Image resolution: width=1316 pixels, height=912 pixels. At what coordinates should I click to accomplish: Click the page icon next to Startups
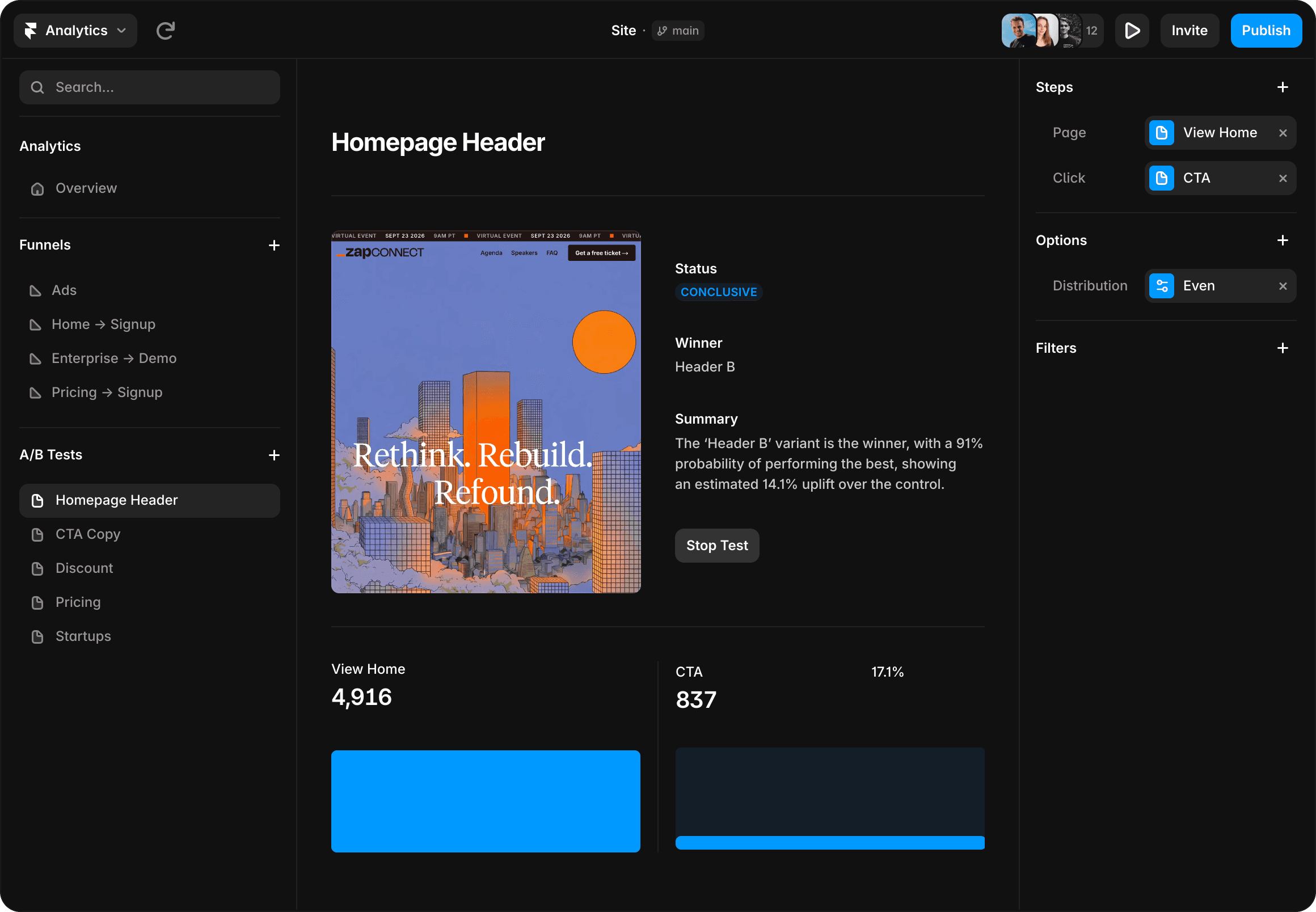[x=37, y=636]
